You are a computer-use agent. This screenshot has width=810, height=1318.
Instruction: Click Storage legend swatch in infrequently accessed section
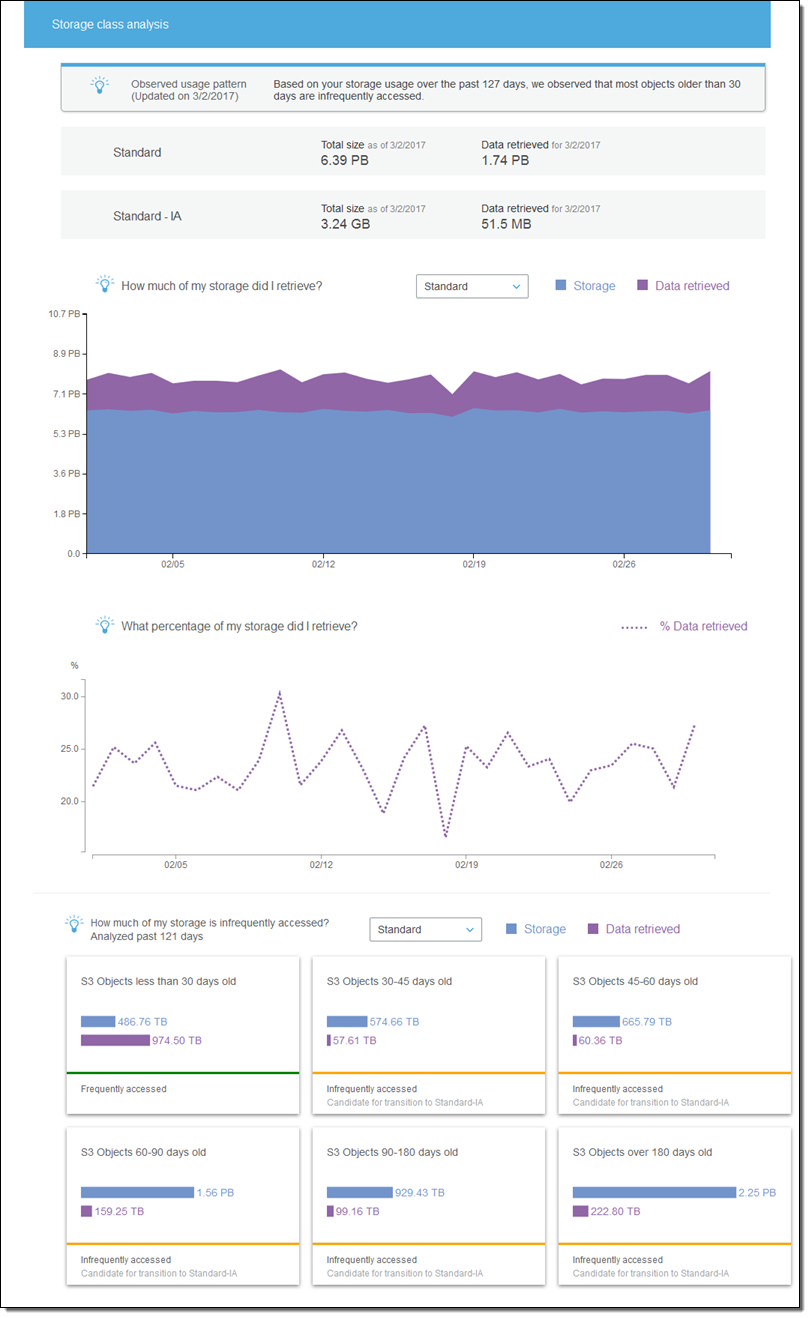pos(512,929)
